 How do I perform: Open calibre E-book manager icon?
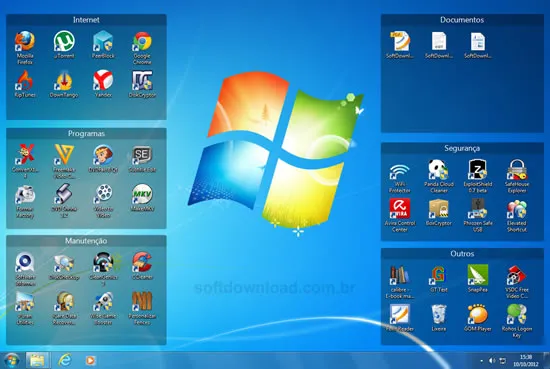[x=400, y=275]
